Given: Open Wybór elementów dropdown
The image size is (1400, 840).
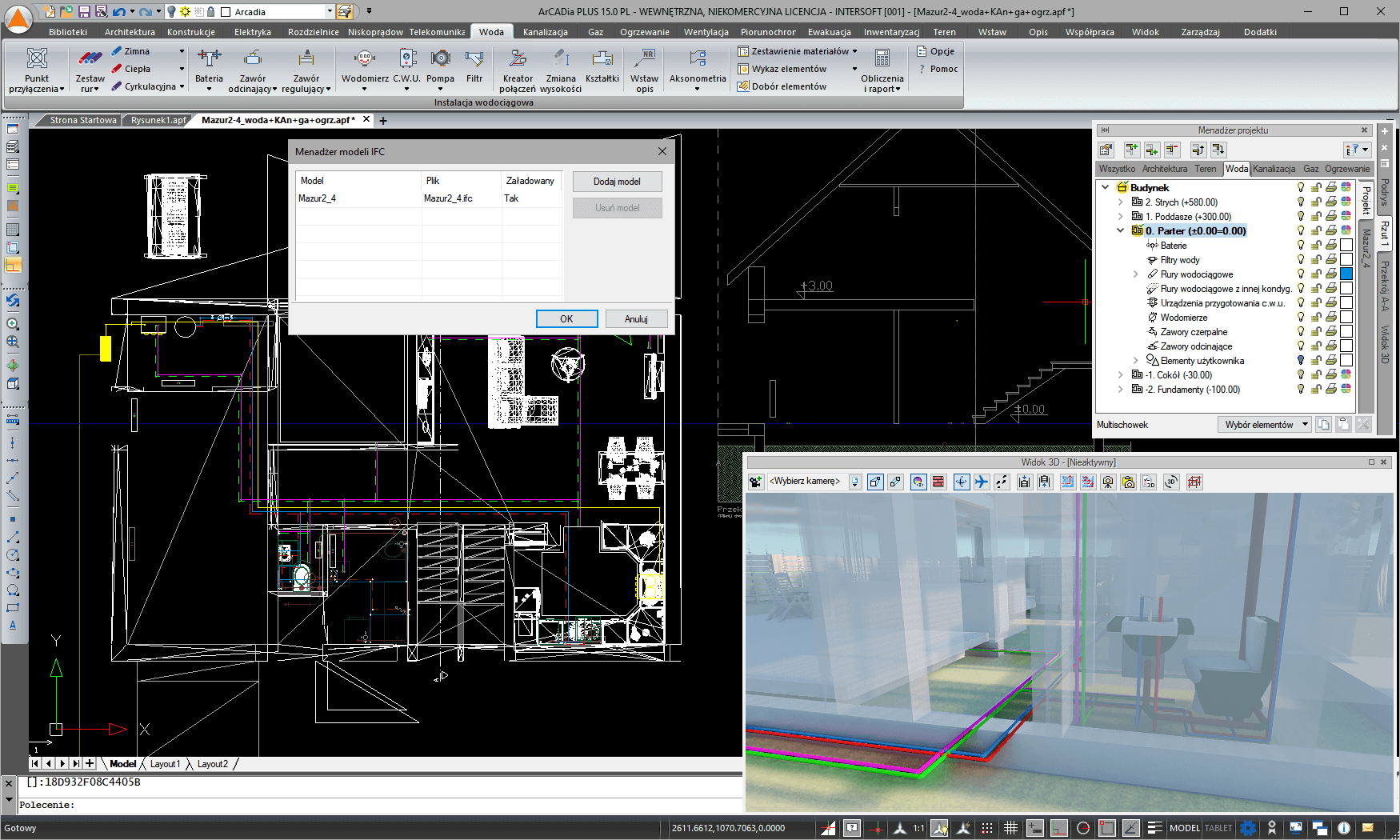Looking at the screenshot, I should point(1265,425).
